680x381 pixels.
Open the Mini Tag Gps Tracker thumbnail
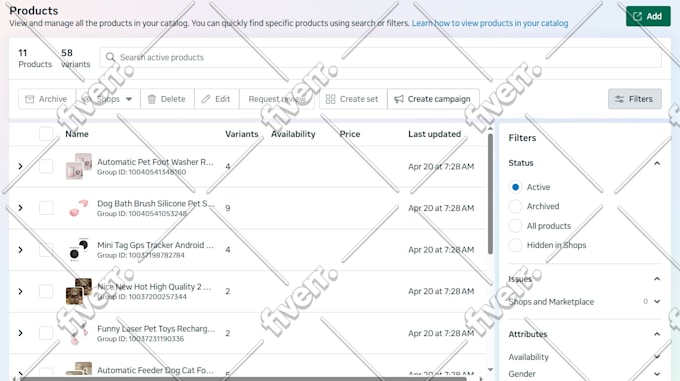78,250
